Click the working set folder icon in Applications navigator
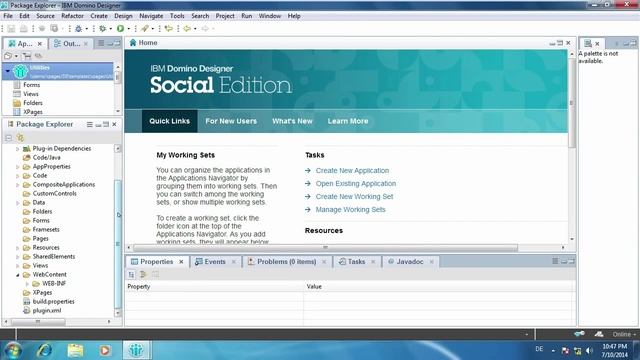The width and height of the screenshot is (640, 360). (x=8, y=56)
